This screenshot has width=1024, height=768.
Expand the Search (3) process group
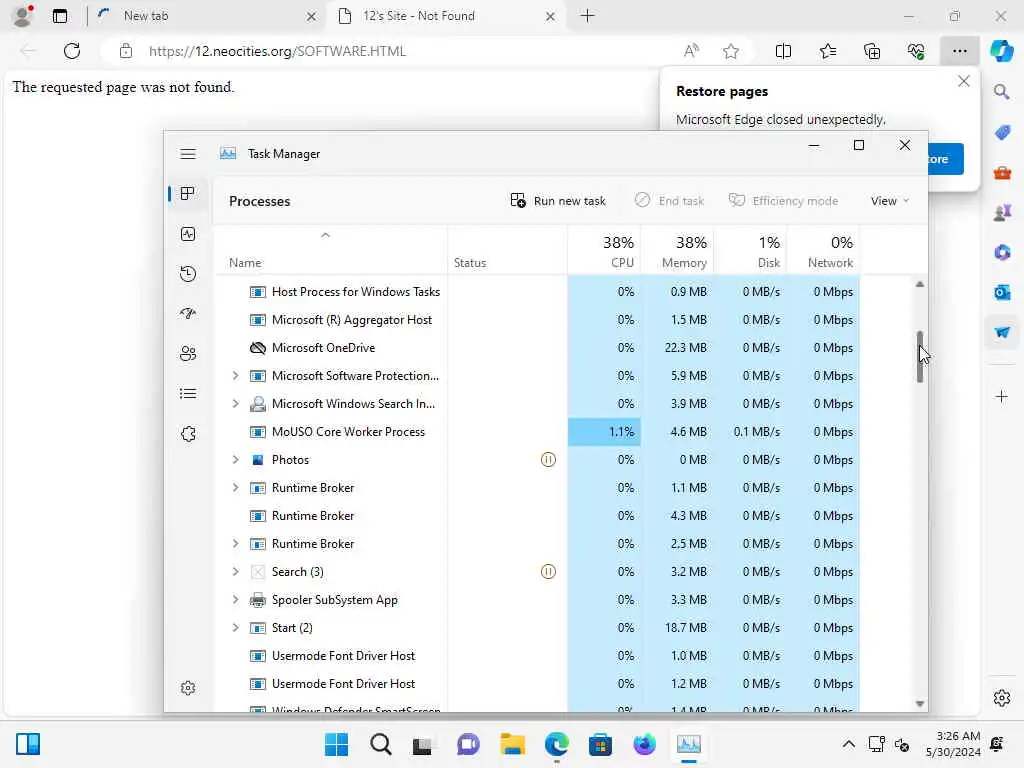(235, 571)
